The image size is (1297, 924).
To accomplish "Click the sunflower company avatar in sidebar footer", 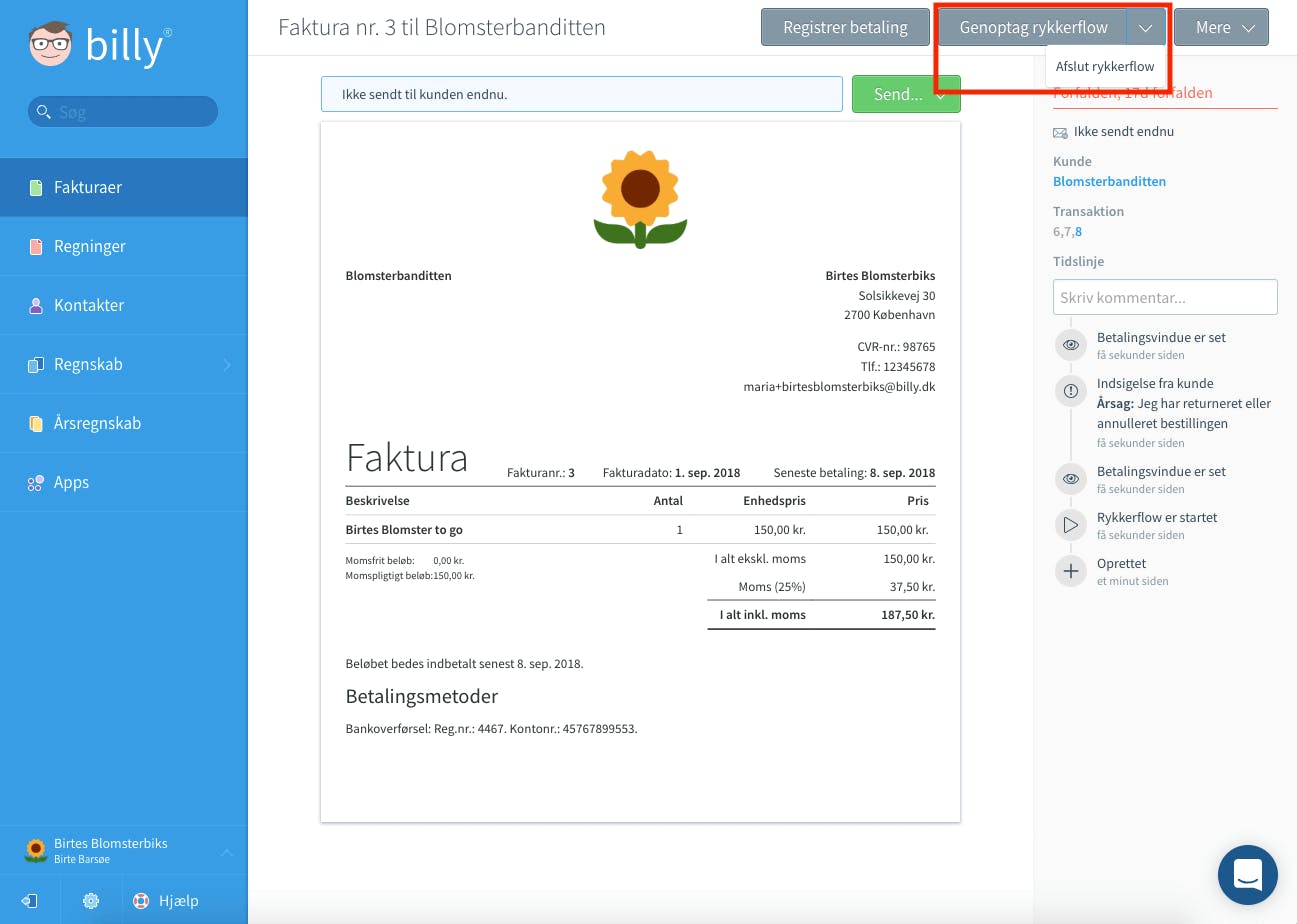I will (x=36, y=850).
